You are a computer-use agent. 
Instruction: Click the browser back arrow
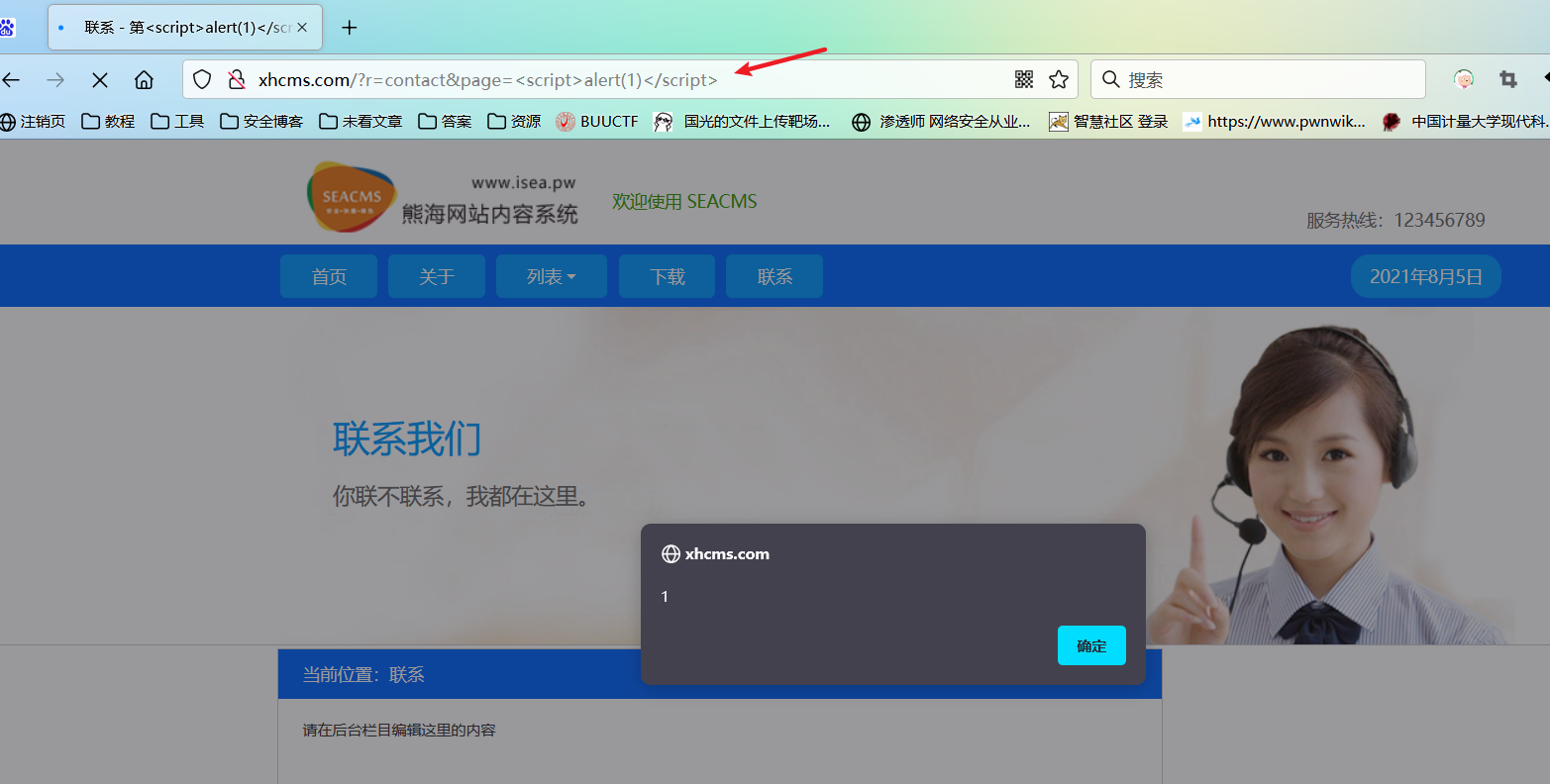11,79
